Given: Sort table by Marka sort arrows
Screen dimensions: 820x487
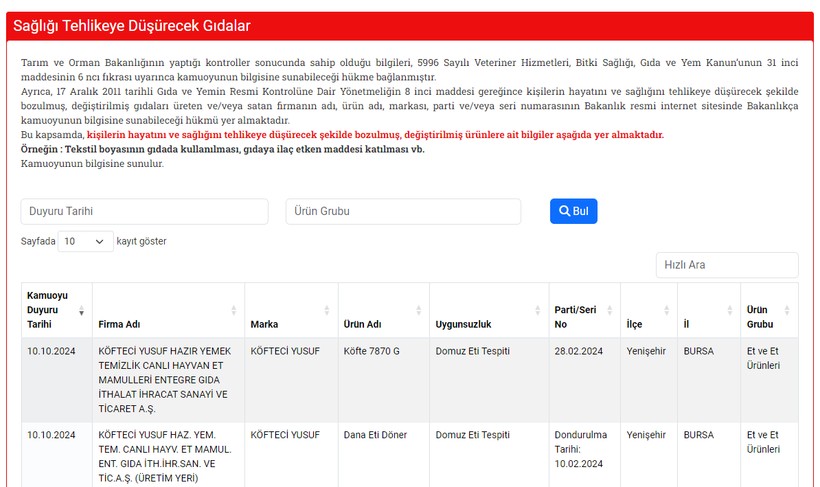Looking at the screenshot, I should 327,311.
